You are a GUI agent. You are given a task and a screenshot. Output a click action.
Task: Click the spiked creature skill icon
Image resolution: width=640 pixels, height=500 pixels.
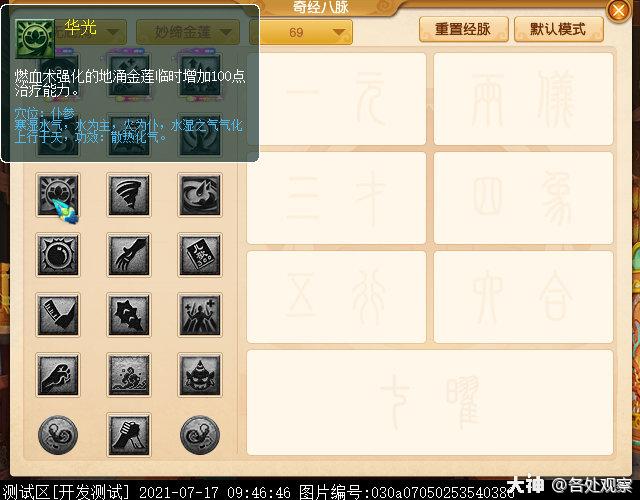pos(129,315)
